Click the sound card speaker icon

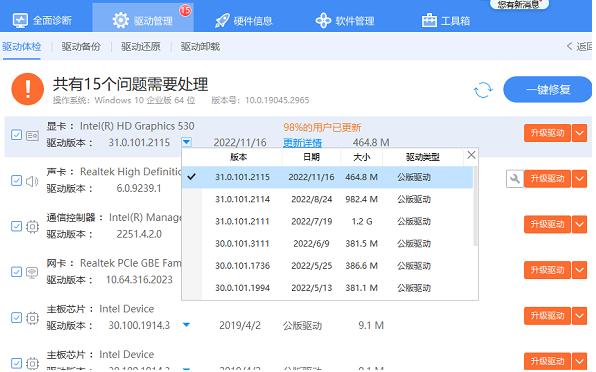(32, 181)
